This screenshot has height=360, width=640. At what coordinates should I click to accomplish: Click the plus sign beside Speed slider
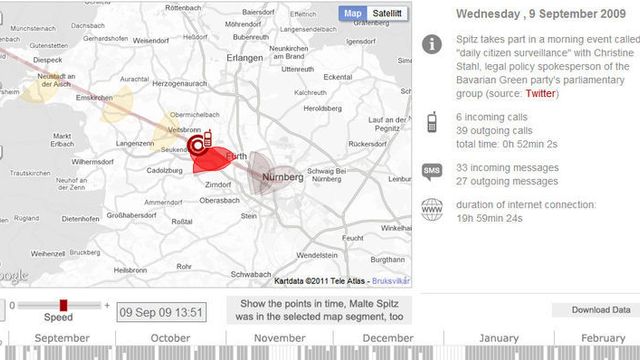pyautogui.click(x=107, y=305)
